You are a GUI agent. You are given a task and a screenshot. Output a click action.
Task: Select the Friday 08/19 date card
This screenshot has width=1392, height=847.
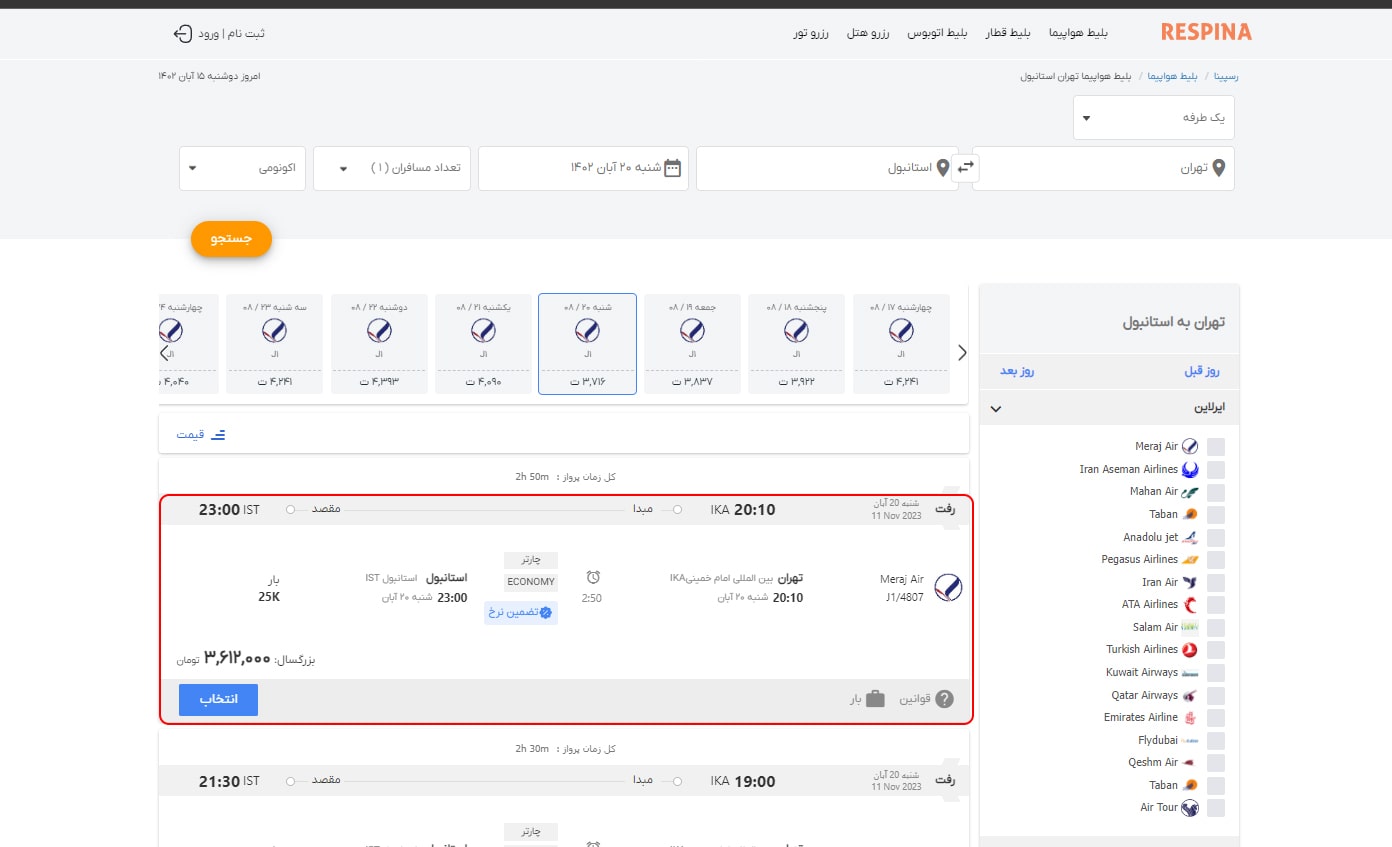pyautogui.click(x=692, y=344)
